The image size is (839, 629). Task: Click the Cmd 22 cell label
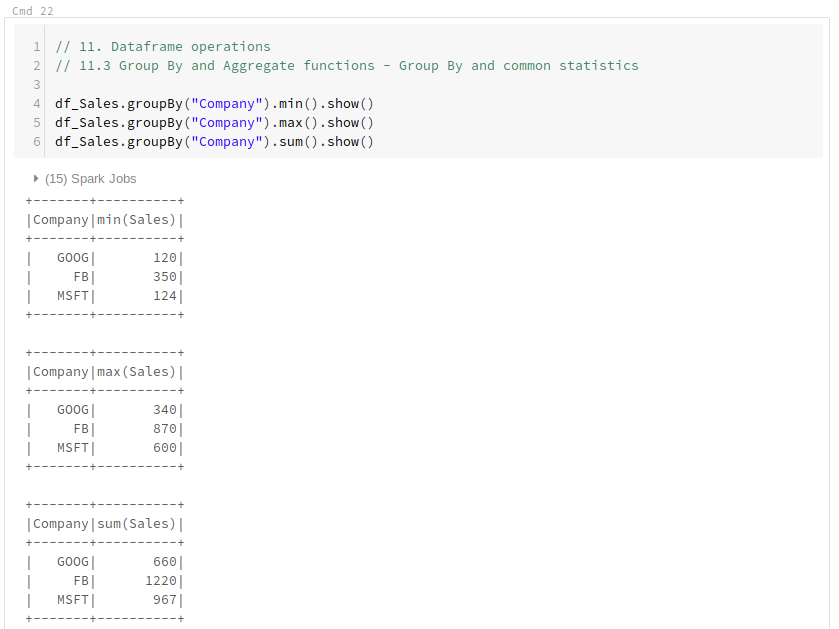click(x=33, y=11)
